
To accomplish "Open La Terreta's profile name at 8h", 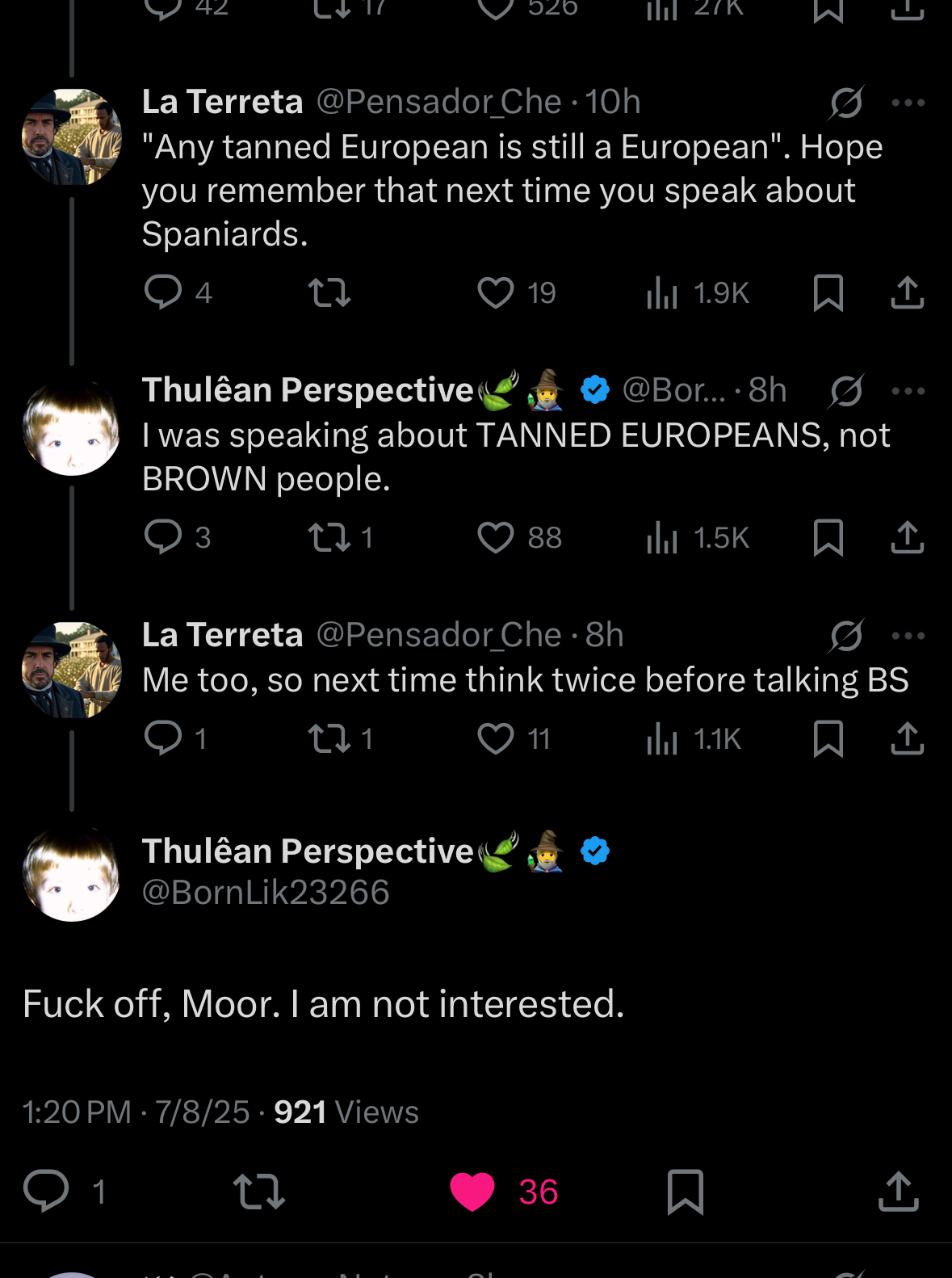I will [223, 635].
